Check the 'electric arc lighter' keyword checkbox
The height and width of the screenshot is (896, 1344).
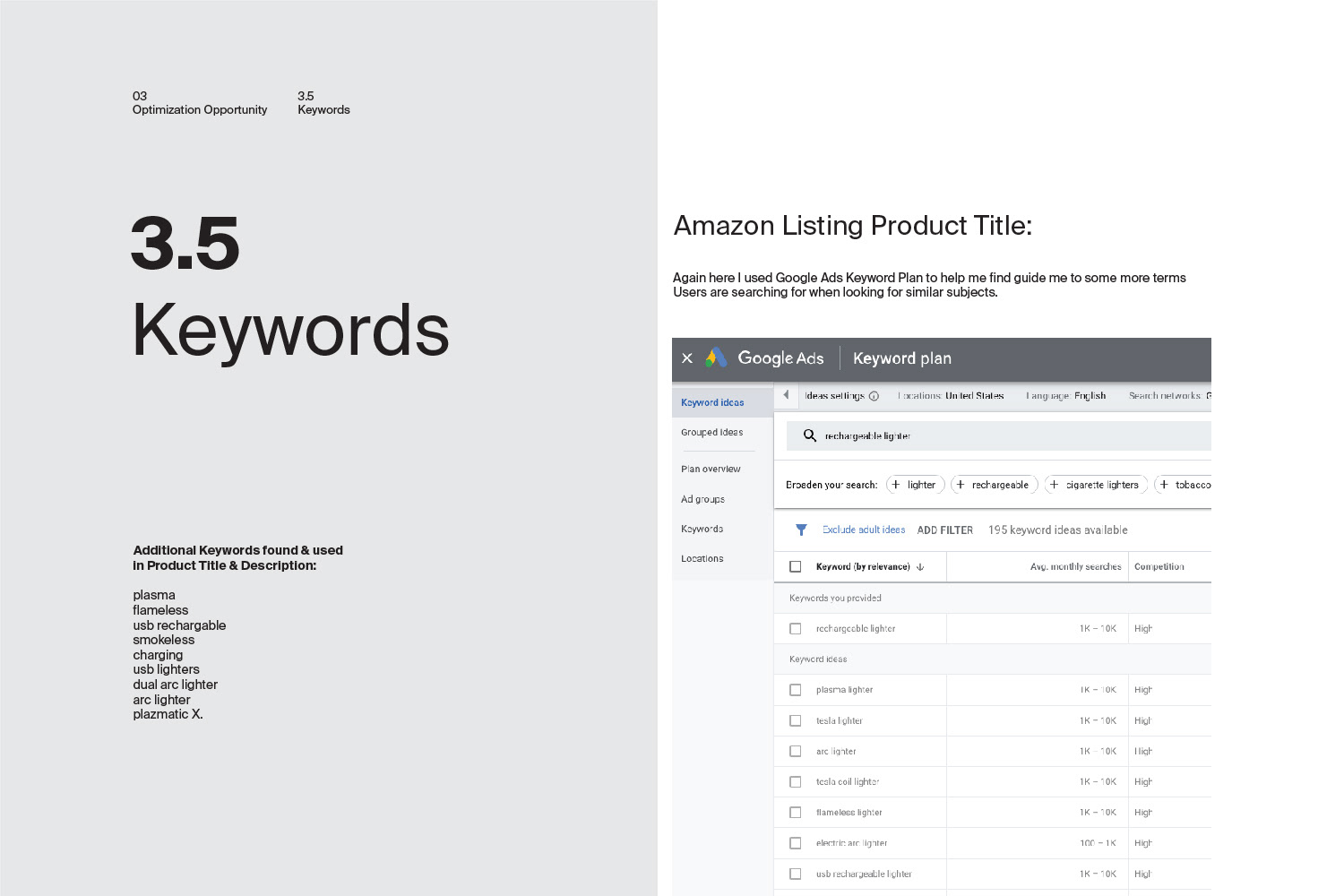click(795, 843)
